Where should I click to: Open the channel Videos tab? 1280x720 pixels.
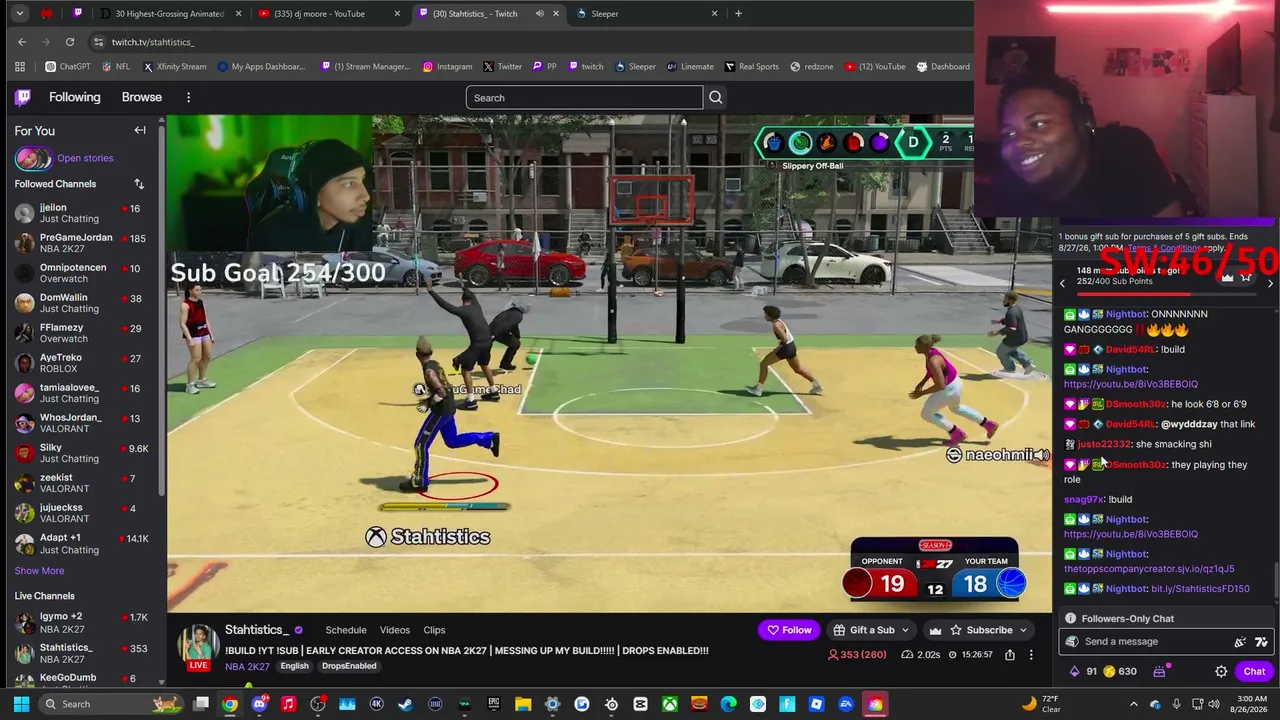pyautogui.click(x=395, y=630)
